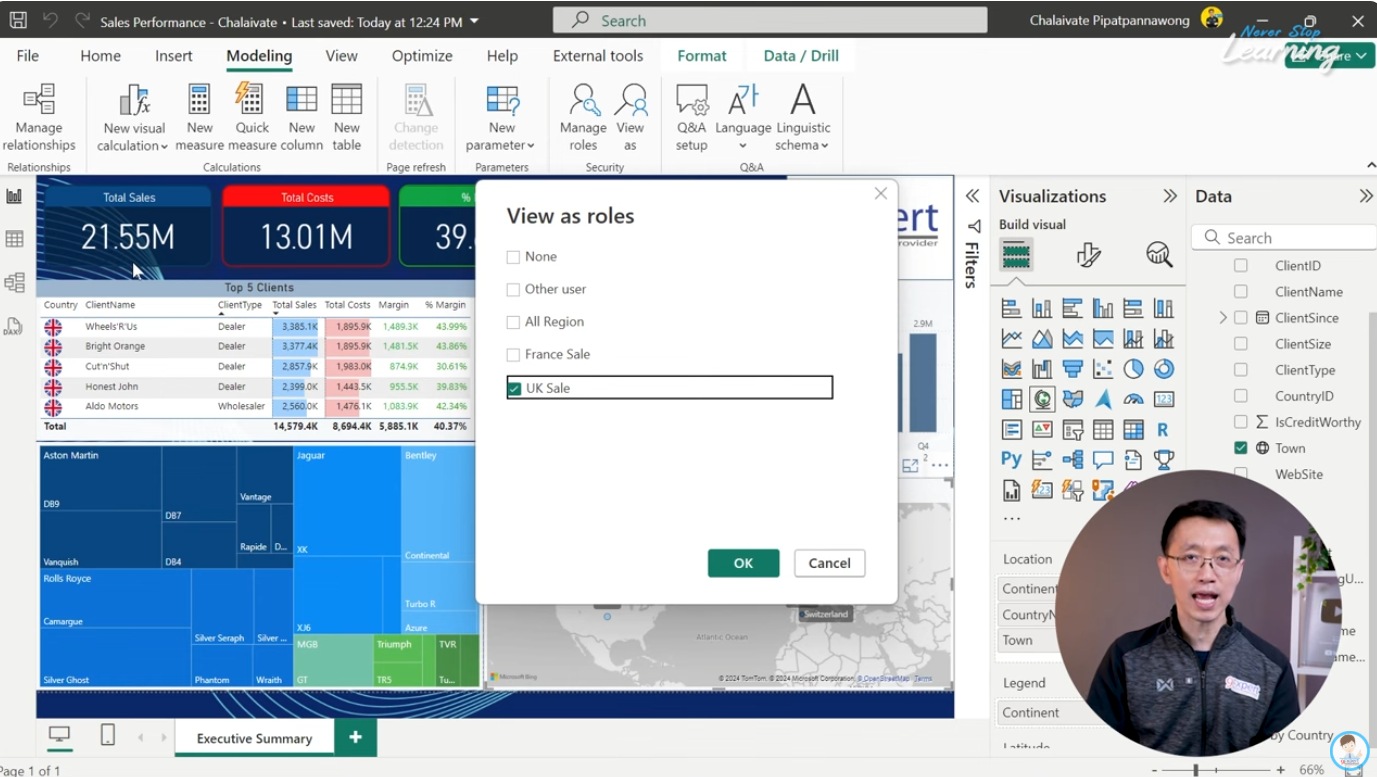The height and width of the screenshot is (777, 1377).
Task: Adjust the zoom slider in status bar
Action: pyautogui.click(x=1195, y=770)
